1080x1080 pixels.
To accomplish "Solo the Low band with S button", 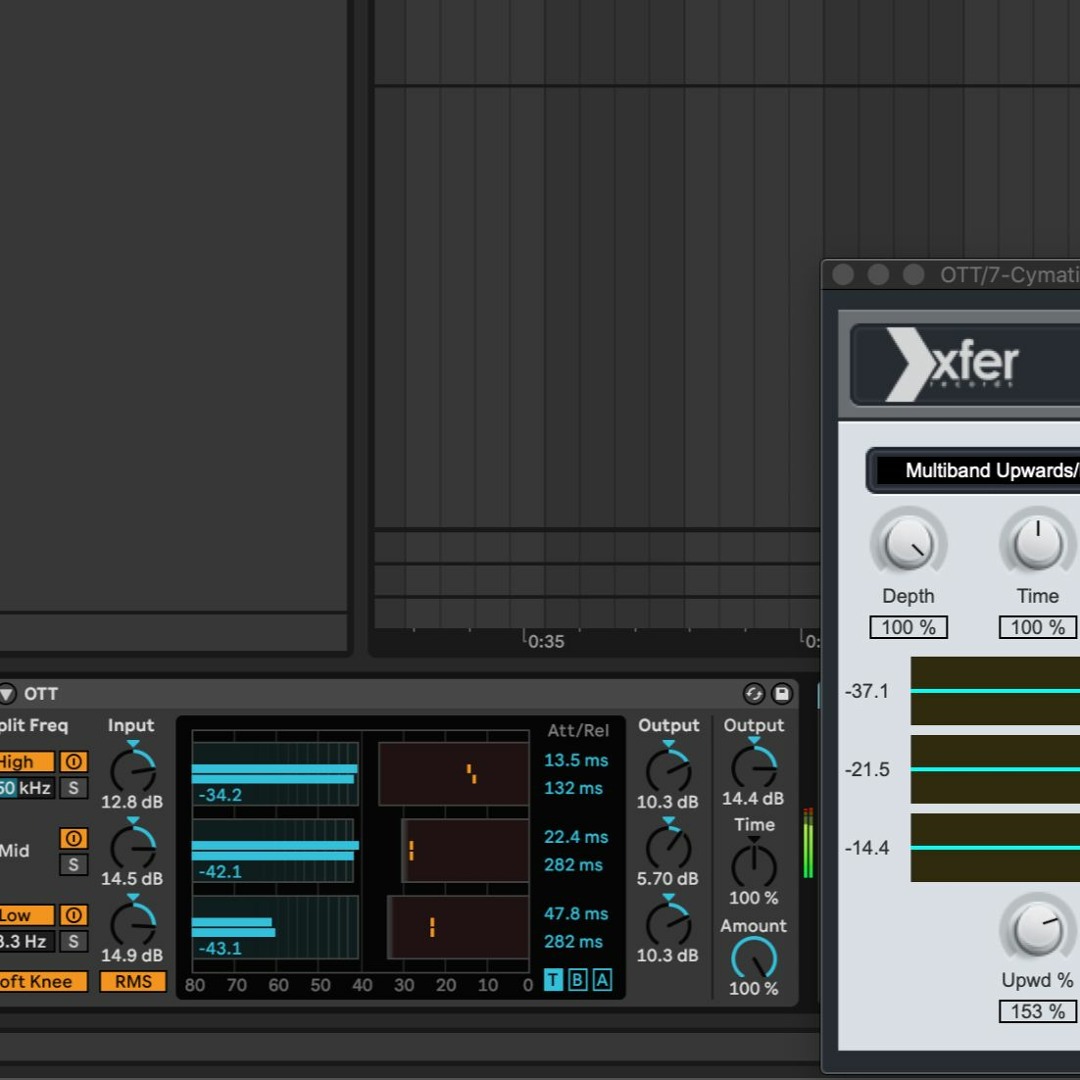I will click(74, 942).
